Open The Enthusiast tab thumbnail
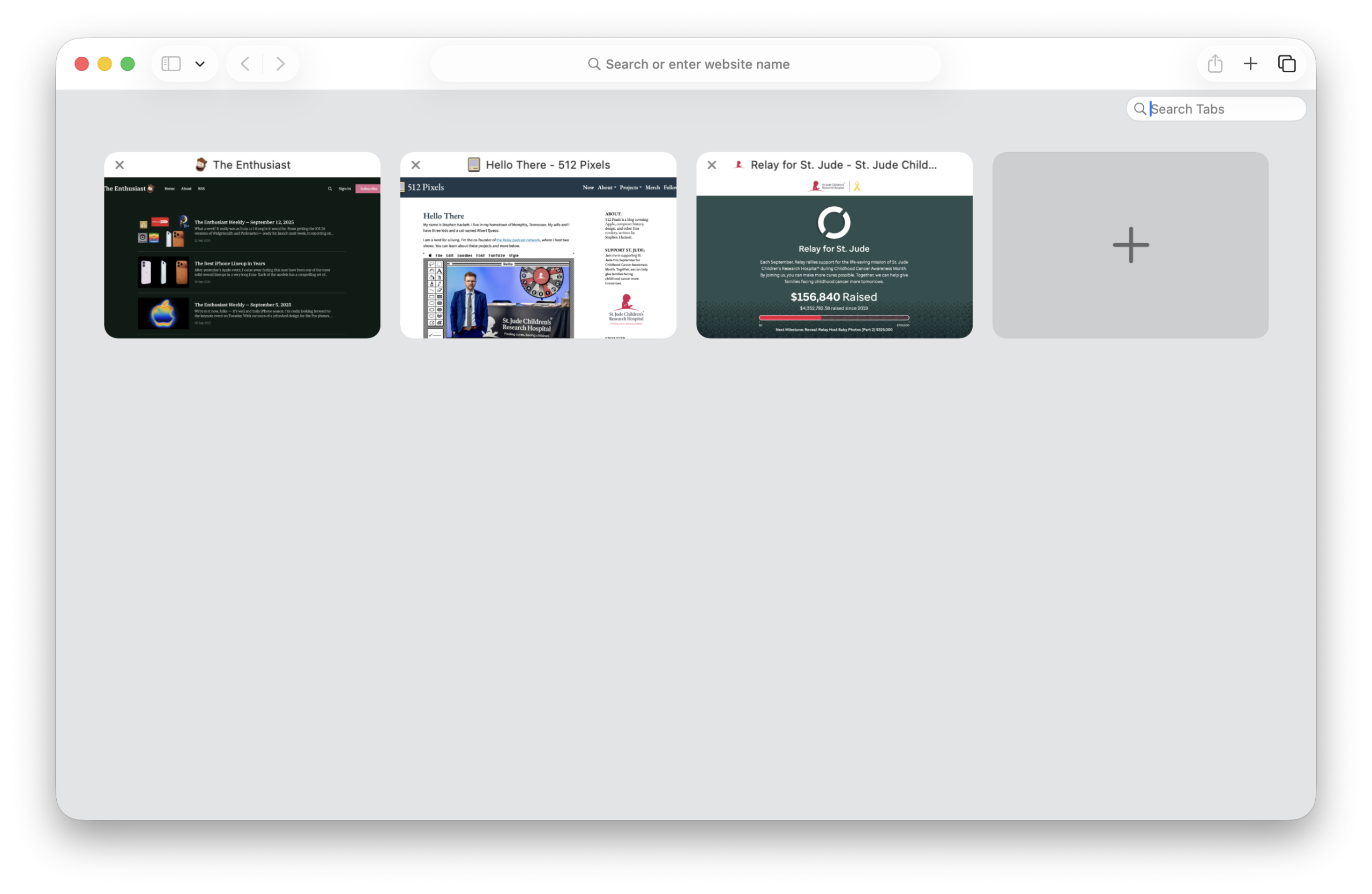The width and height of the screenshot is (1372, 894). [242, 257]
